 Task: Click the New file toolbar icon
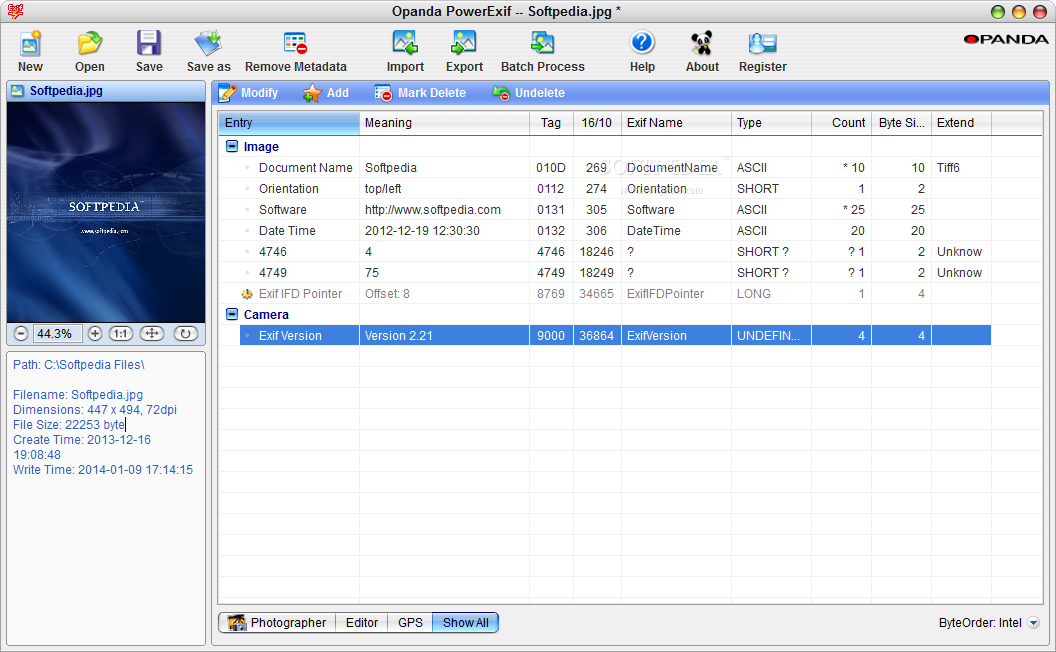30,44
